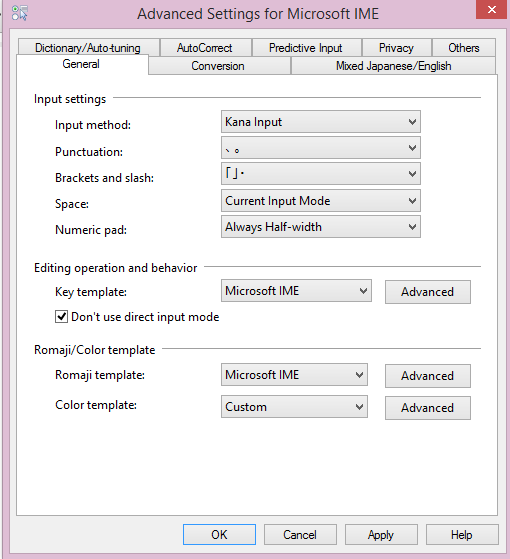Expand the Color template dropdown
The width and height of the screenshot is (510, 559).
coord(294,407)
